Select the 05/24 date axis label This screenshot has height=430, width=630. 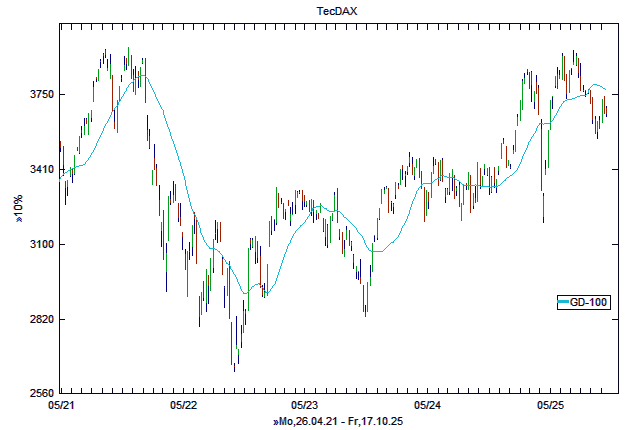[x=428, y=406]
